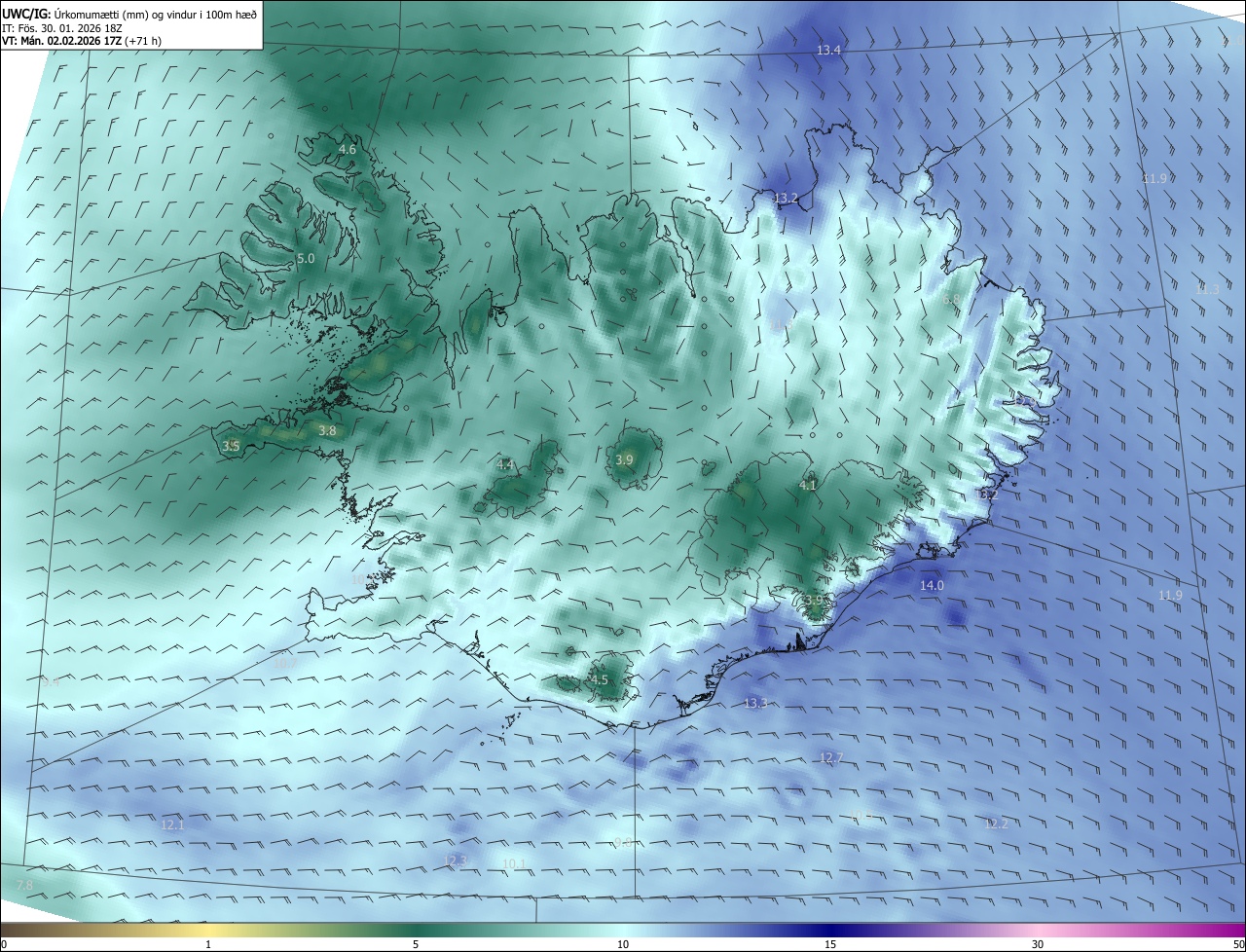Click the 4.4 value label
This screenshot has width=1246, height=952.
[504, 465]
